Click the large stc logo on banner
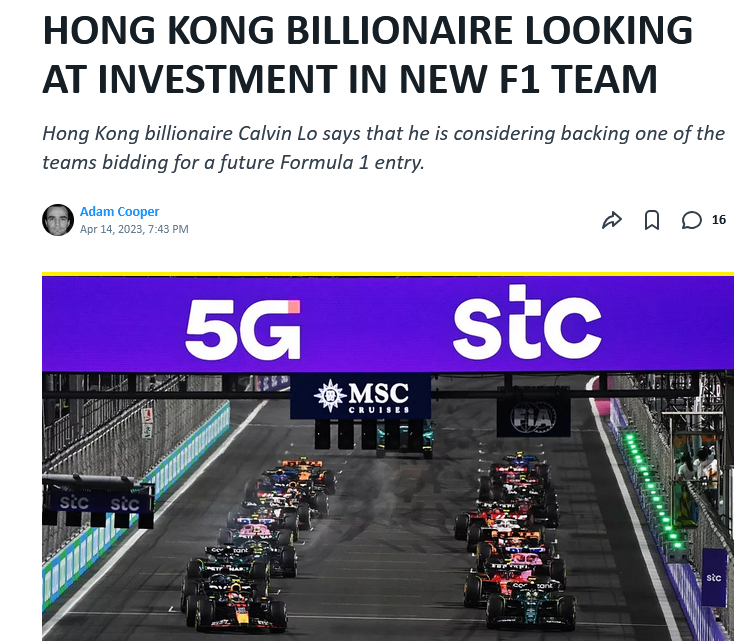 [x=527, y=322]
